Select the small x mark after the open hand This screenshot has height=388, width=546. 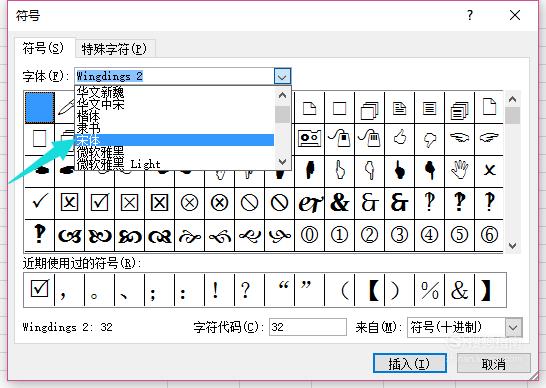(489, 170)
